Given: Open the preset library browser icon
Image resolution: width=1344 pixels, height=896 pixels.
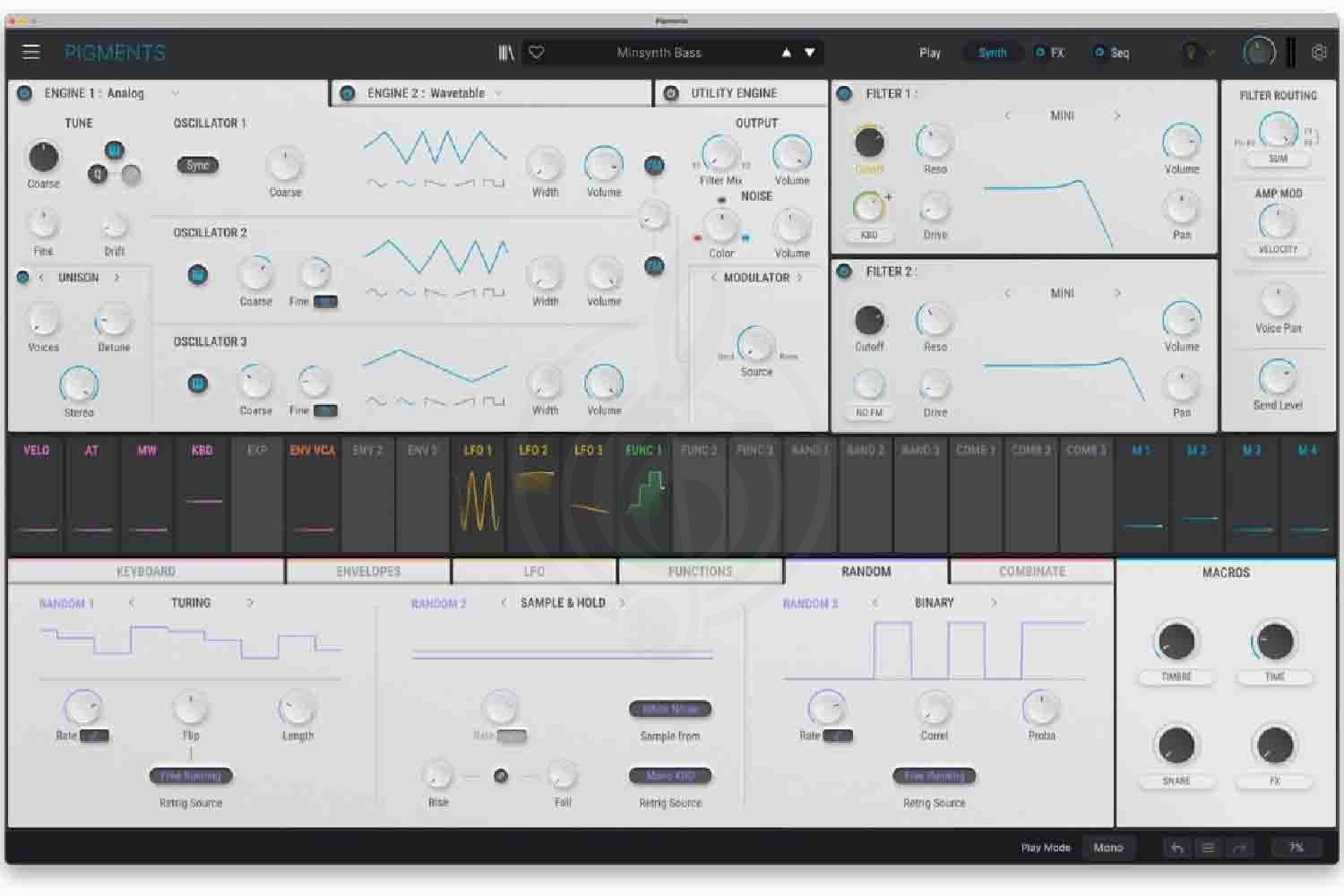Looking at the screenshot, I should (506, 53).
